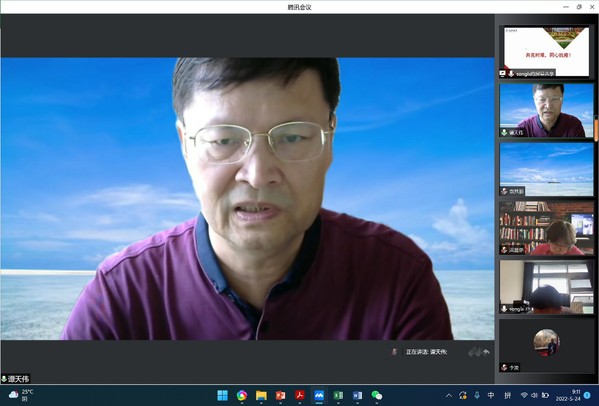
Task: Toggle the 拼 input mode indicator
Action: [x=507, y=395]
